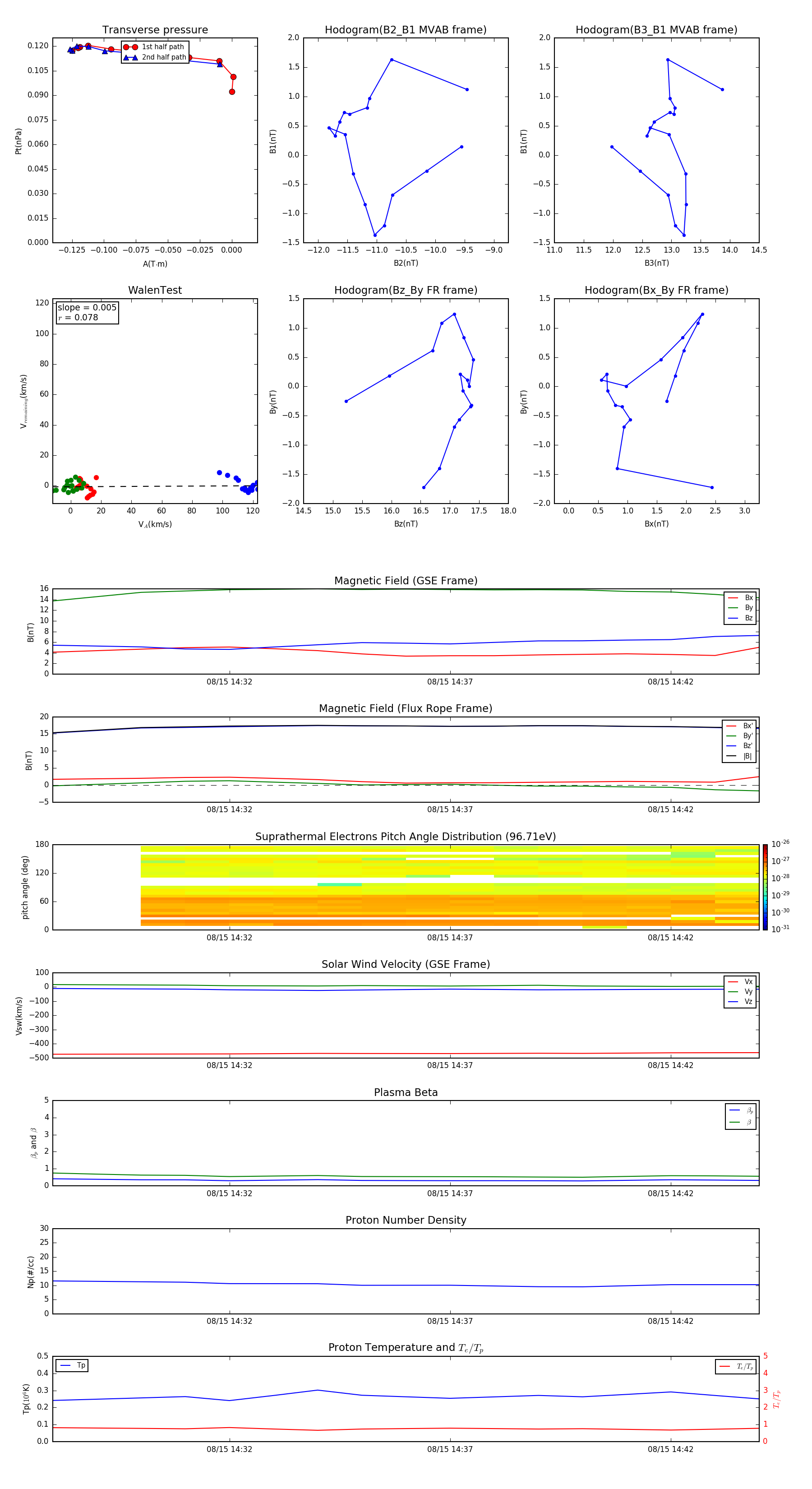Click the highest data point in B2_B1 hodogram
This screenshot has width=812, height=1489.
coord(392,60)
